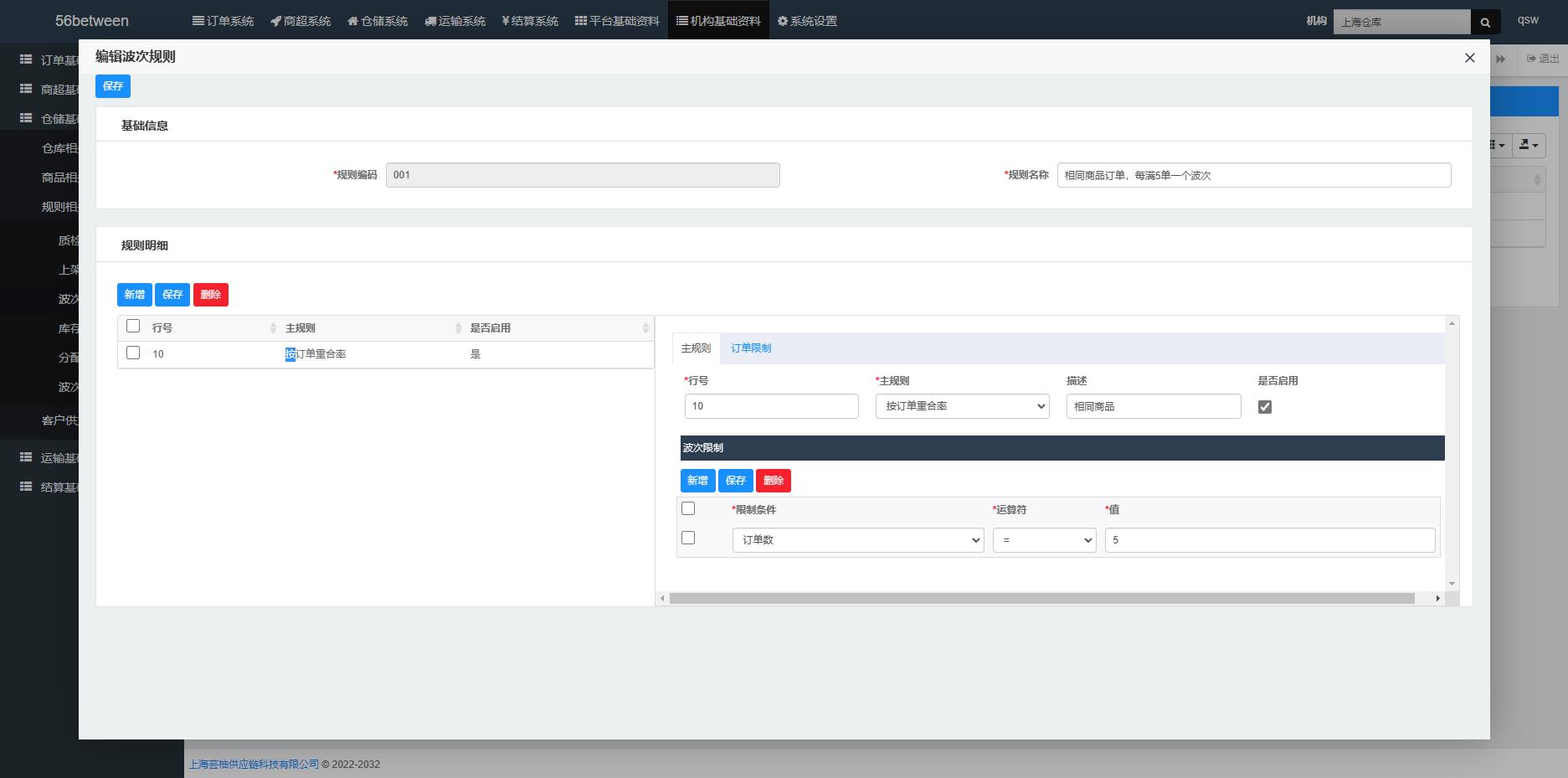This screenshot has height=778, width=1568.
Task: Click 新增 under 波次限制
Action: coord(698,481)
